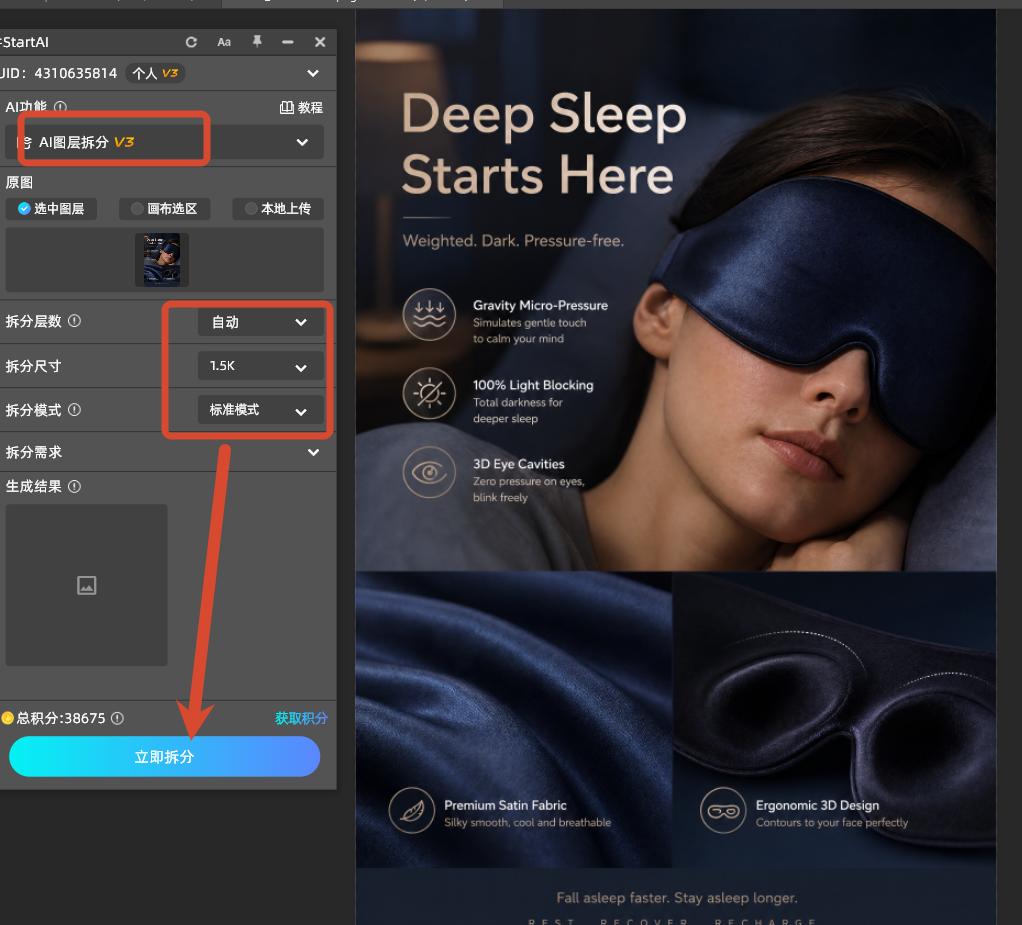Click the 立即拆分 button
1022x925 pixels.
click(164, 756)
